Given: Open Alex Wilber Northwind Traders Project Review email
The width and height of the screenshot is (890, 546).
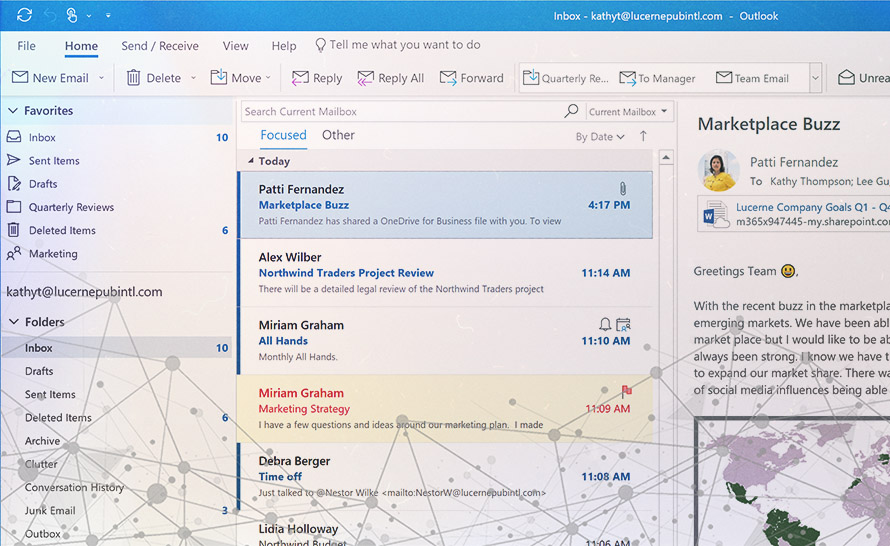Looking at the screenshot, I should click(x=445, y=273).
